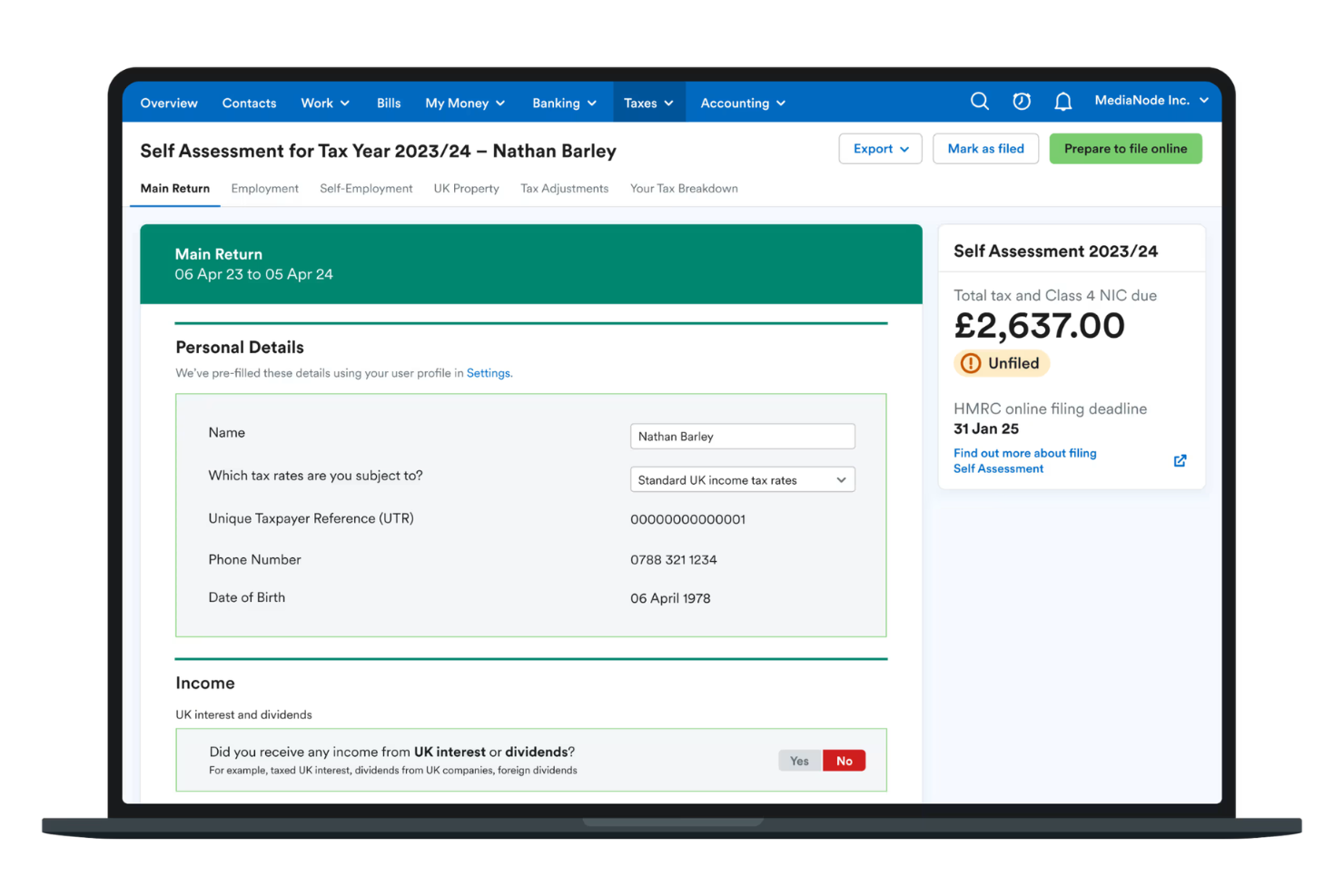
Task: Switch to the UK Property tab
Action: 466,189
